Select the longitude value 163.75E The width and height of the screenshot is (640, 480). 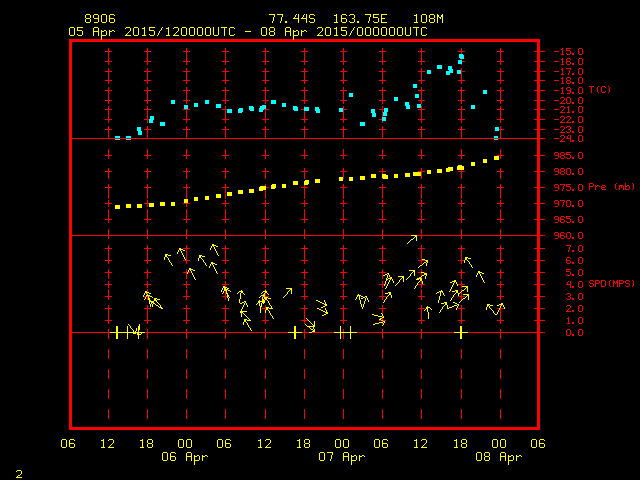tap(360, 19)
